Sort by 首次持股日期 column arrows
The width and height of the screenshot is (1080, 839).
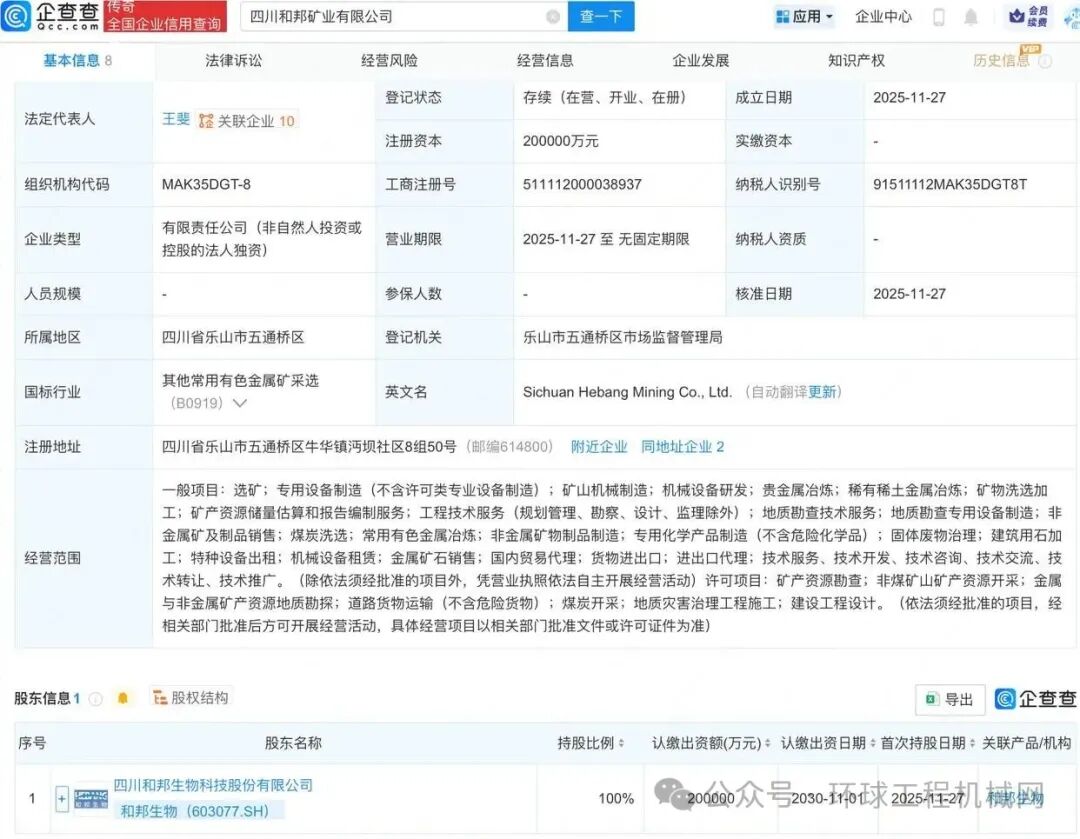(x=972, y=743)
